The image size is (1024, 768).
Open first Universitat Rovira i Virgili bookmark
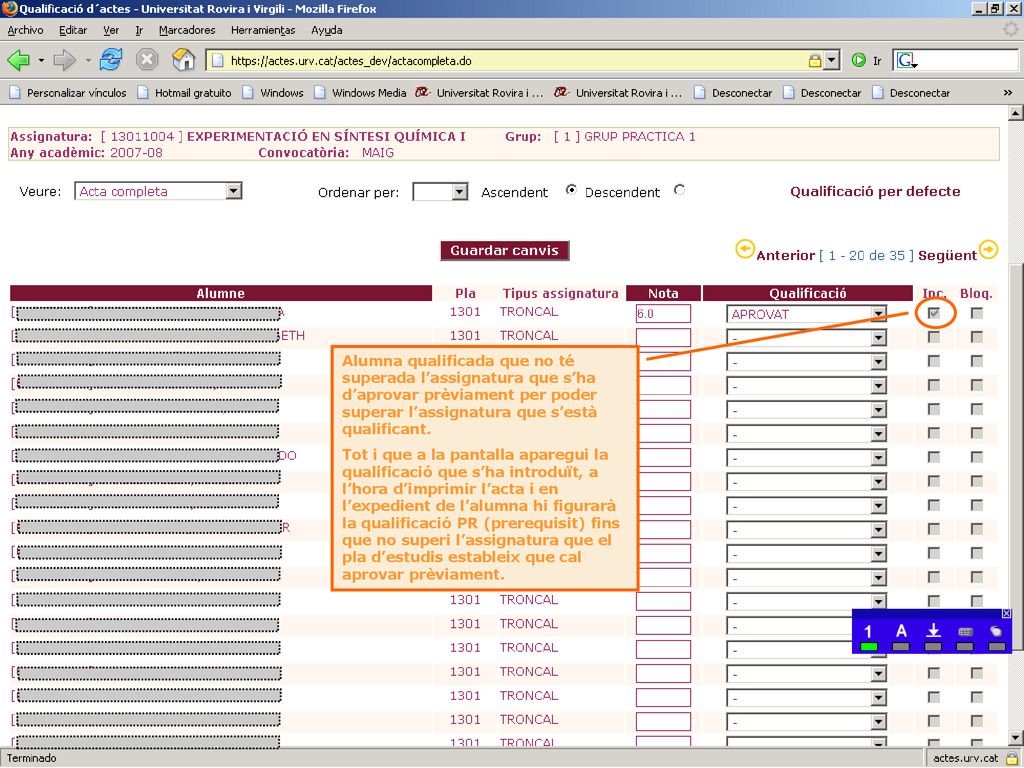[479, 93]
